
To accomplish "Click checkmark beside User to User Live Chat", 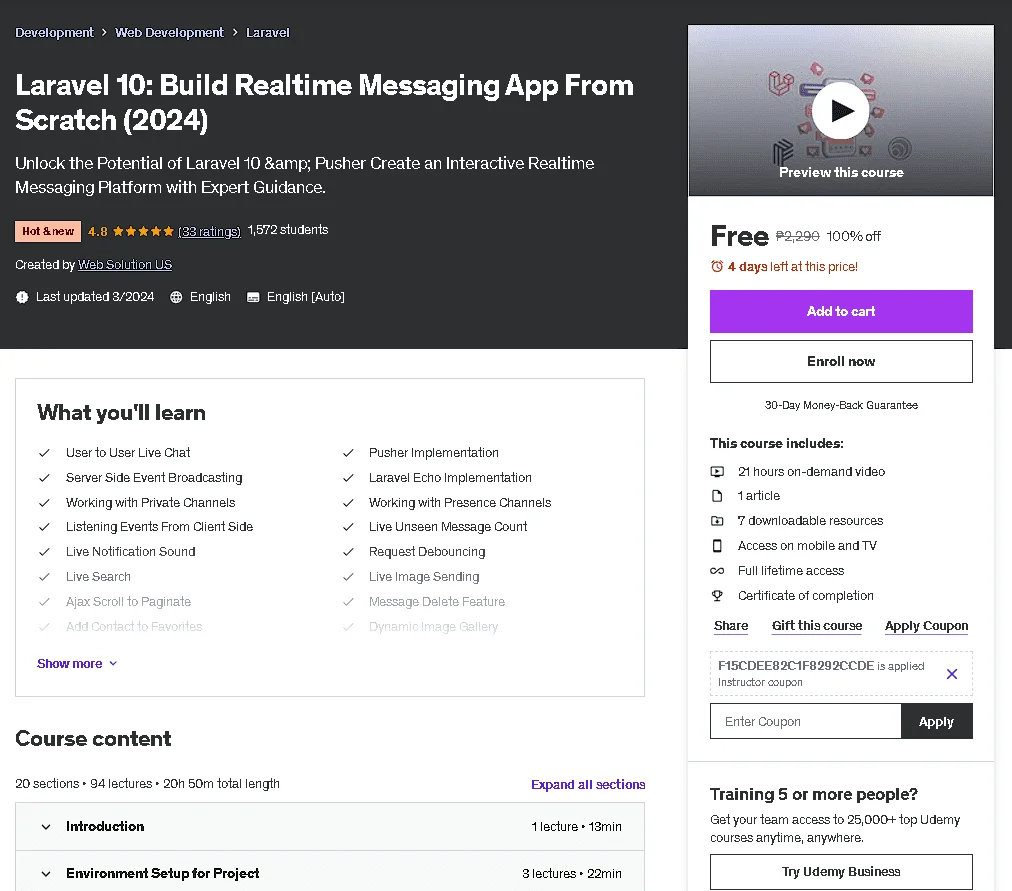I will coord(44,453).
